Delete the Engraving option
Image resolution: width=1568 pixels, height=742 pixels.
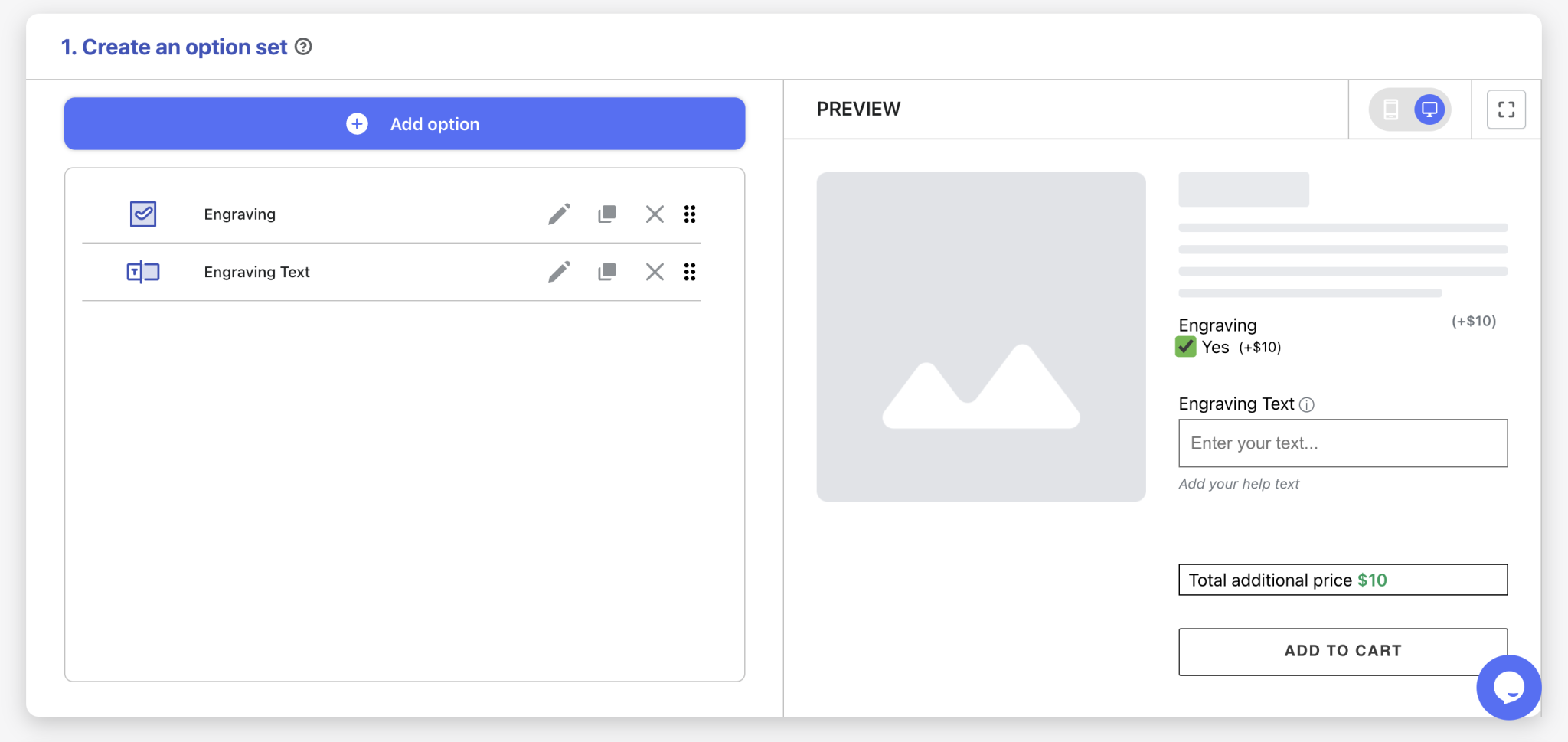click(x=655, y=214)
